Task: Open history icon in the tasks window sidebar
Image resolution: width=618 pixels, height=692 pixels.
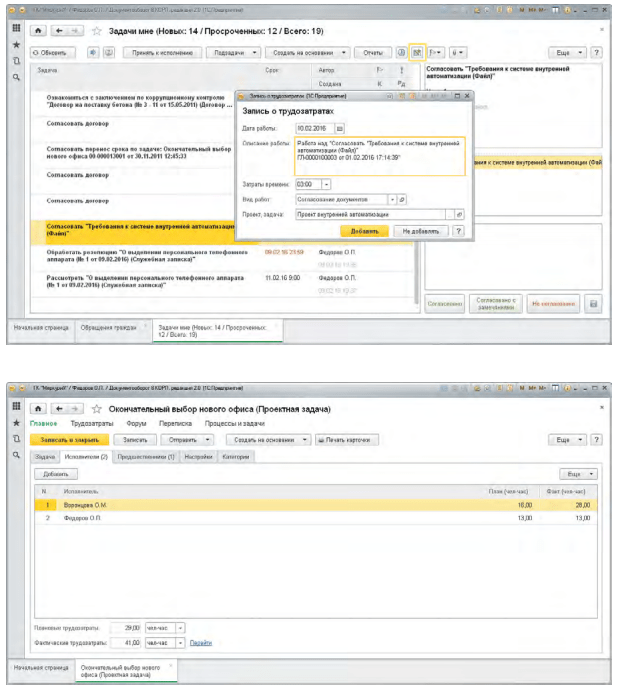Action: [x=16, y=61]
